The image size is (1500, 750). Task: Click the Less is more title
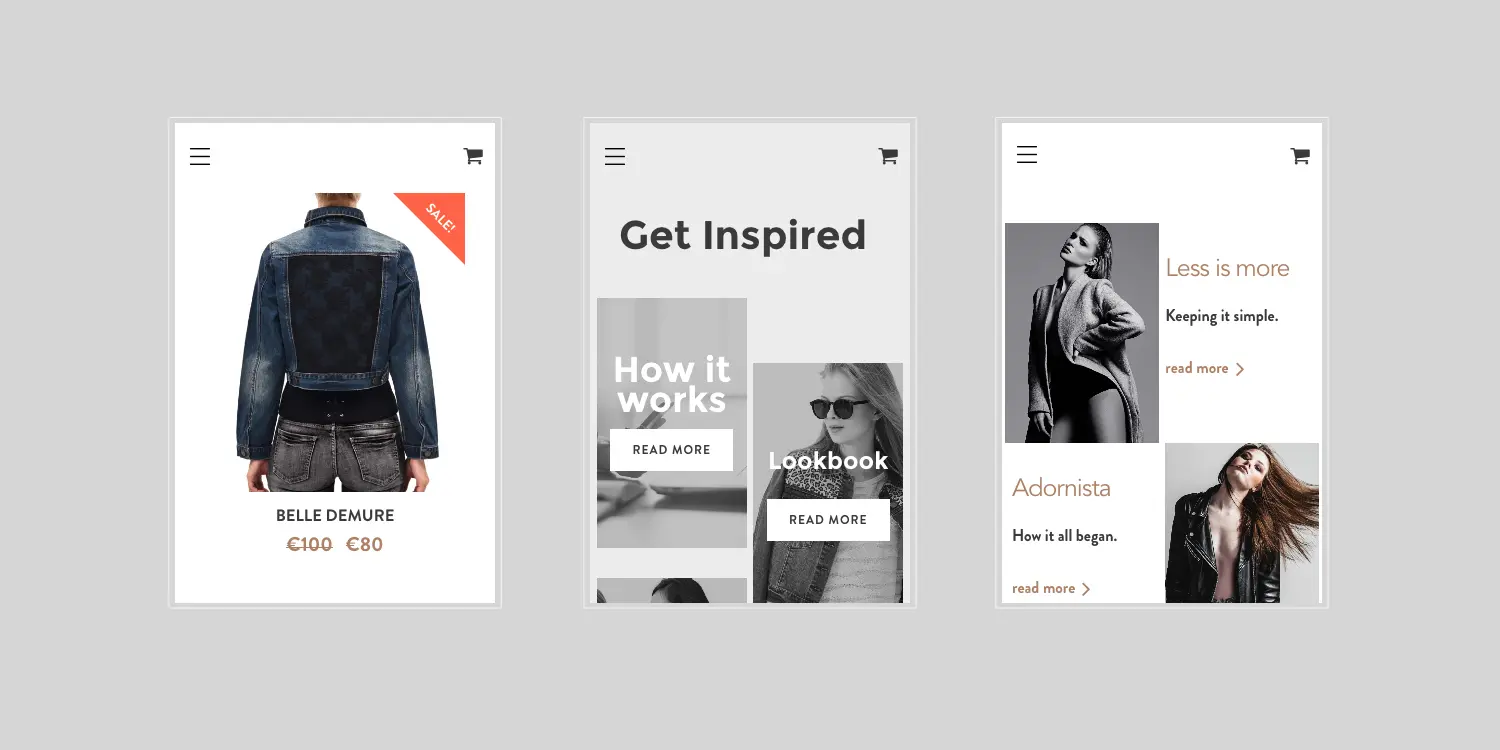point(1227,268)
